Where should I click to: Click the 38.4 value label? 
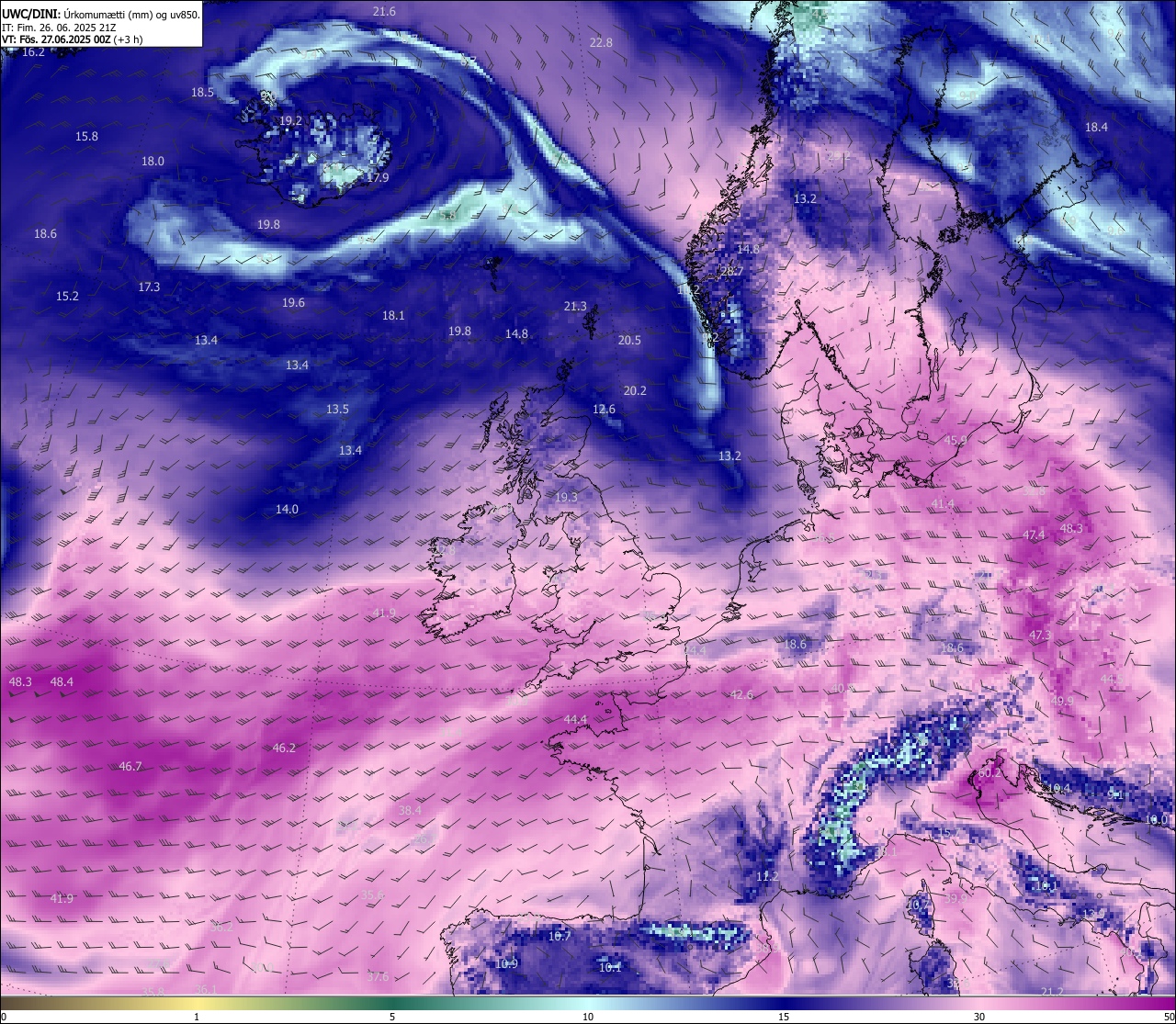pyautogui.click(x=410, y=810)
